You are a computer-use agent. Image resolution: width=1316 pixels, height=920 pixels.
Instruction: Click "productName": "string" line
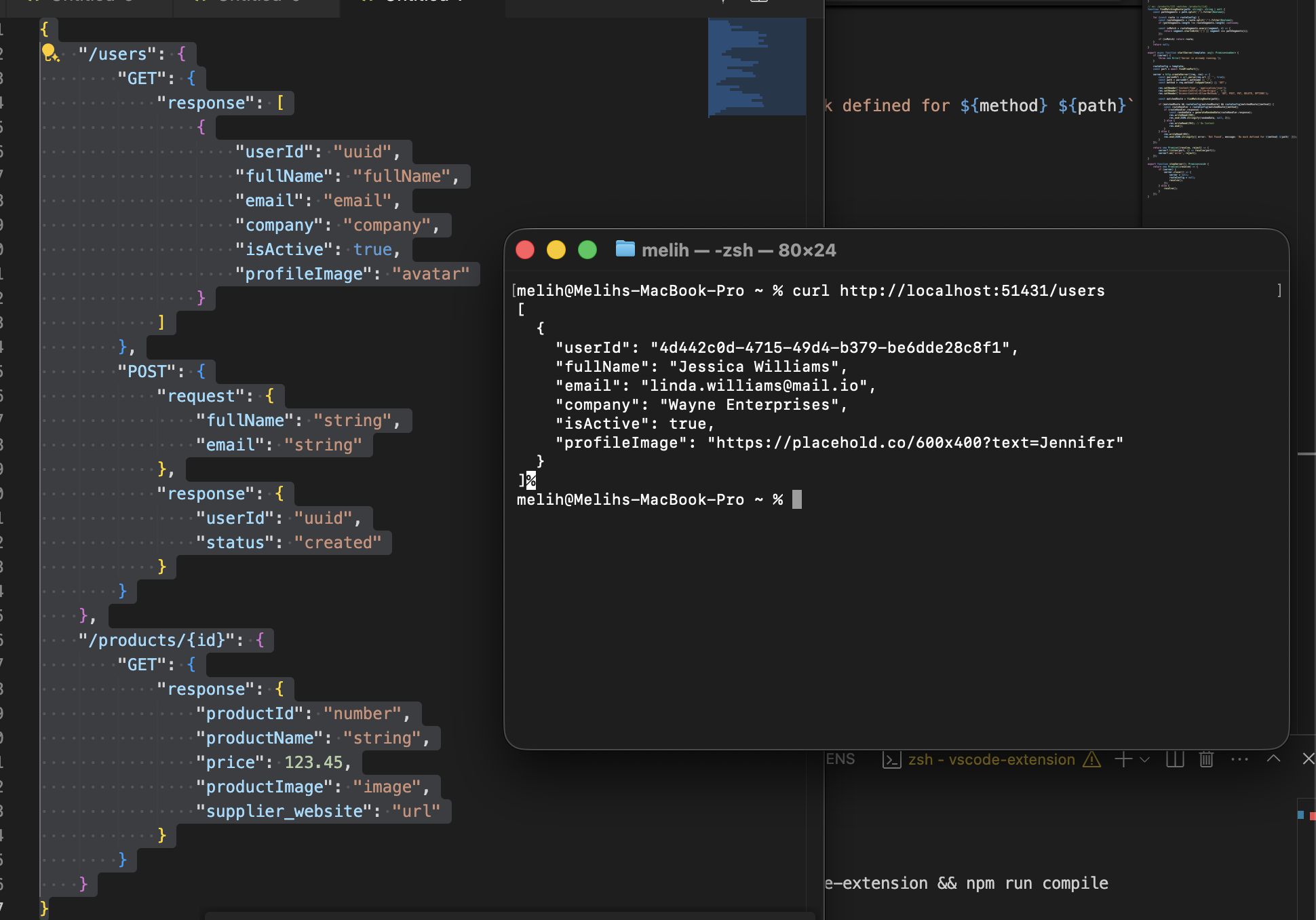[313, 737]
